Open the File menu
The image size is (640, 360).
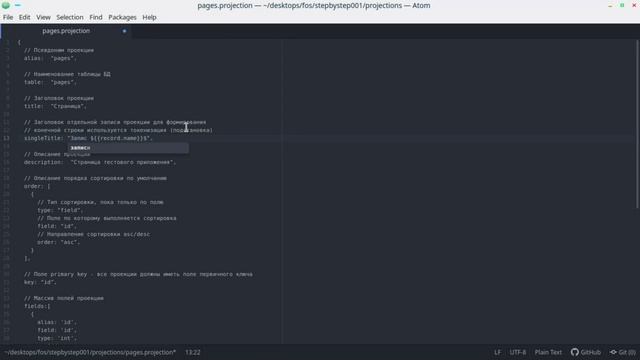click(8, 17)
